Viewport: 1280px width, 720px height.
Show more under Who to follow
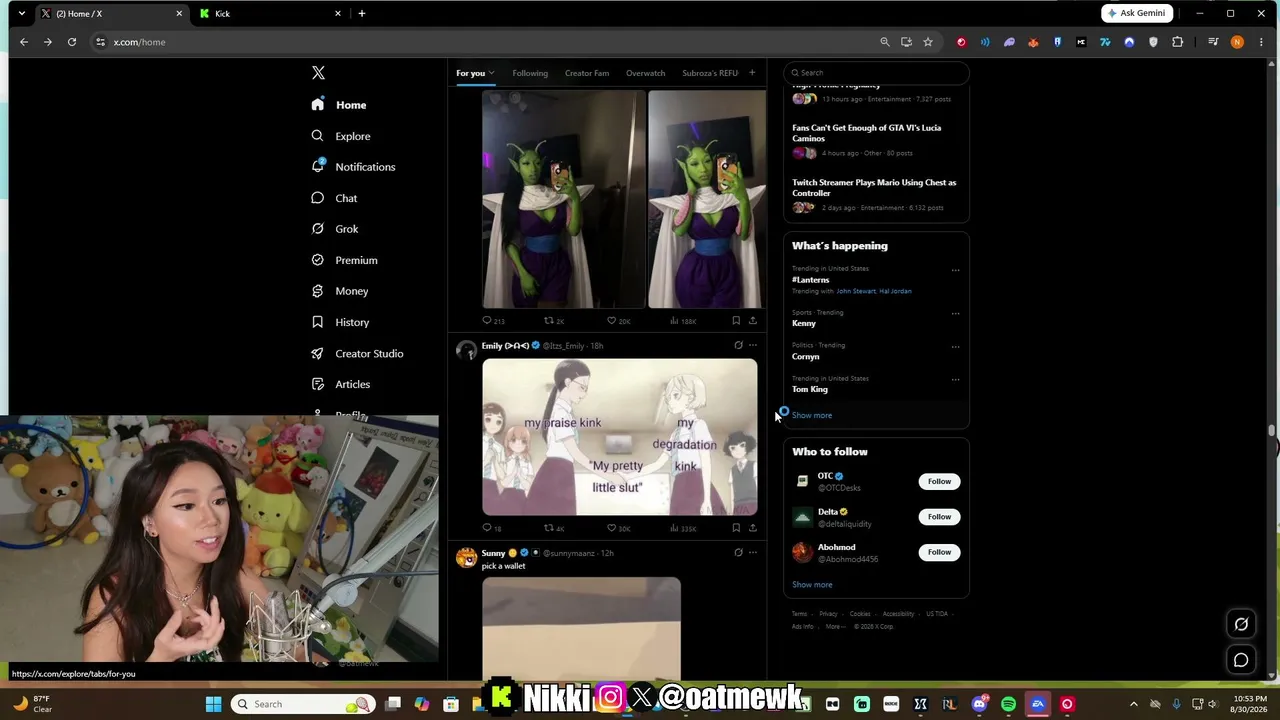pyautogui.click(x=812, y=585)
